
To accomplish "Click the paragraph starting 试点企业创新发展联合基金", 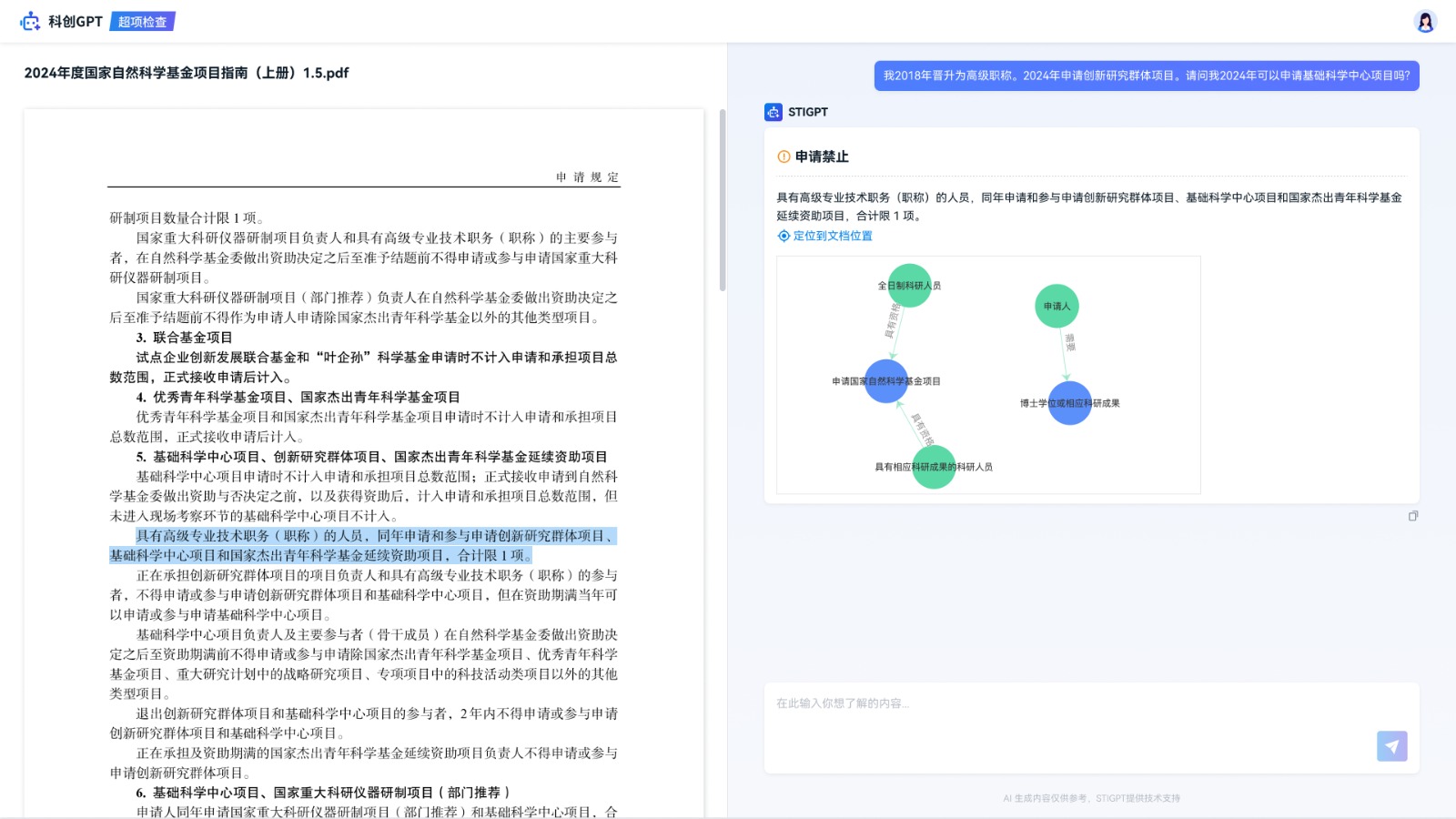I will [x=364, y=367].
